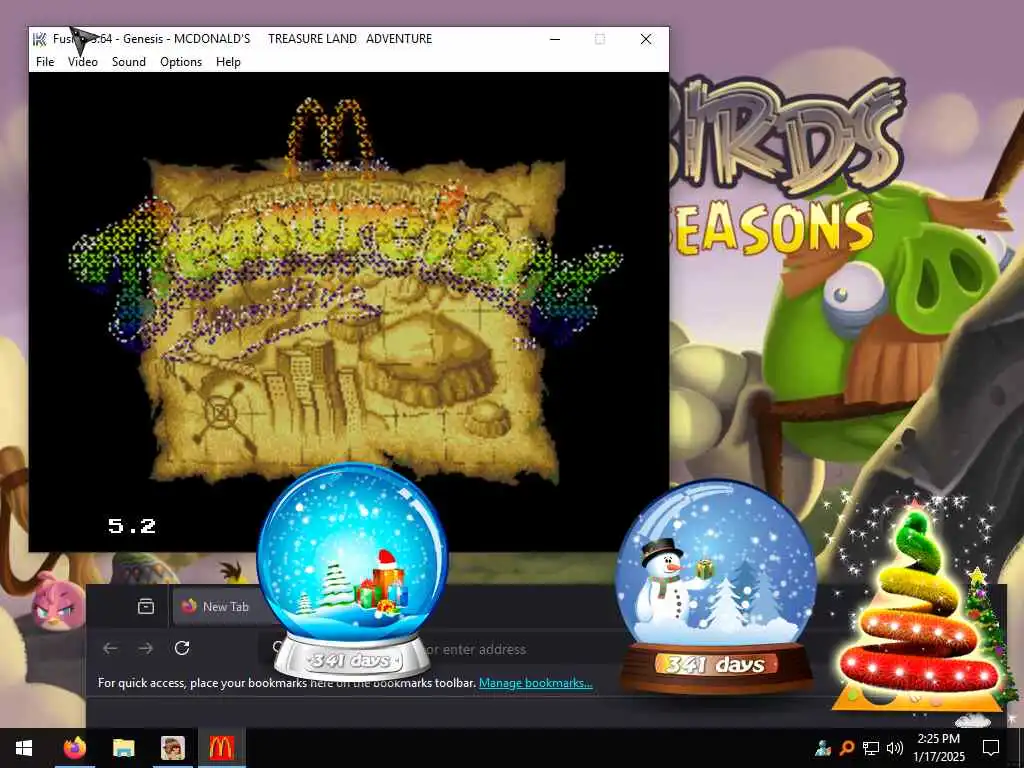Open the clock showing 2:25 PM

(x=938, y=748)
